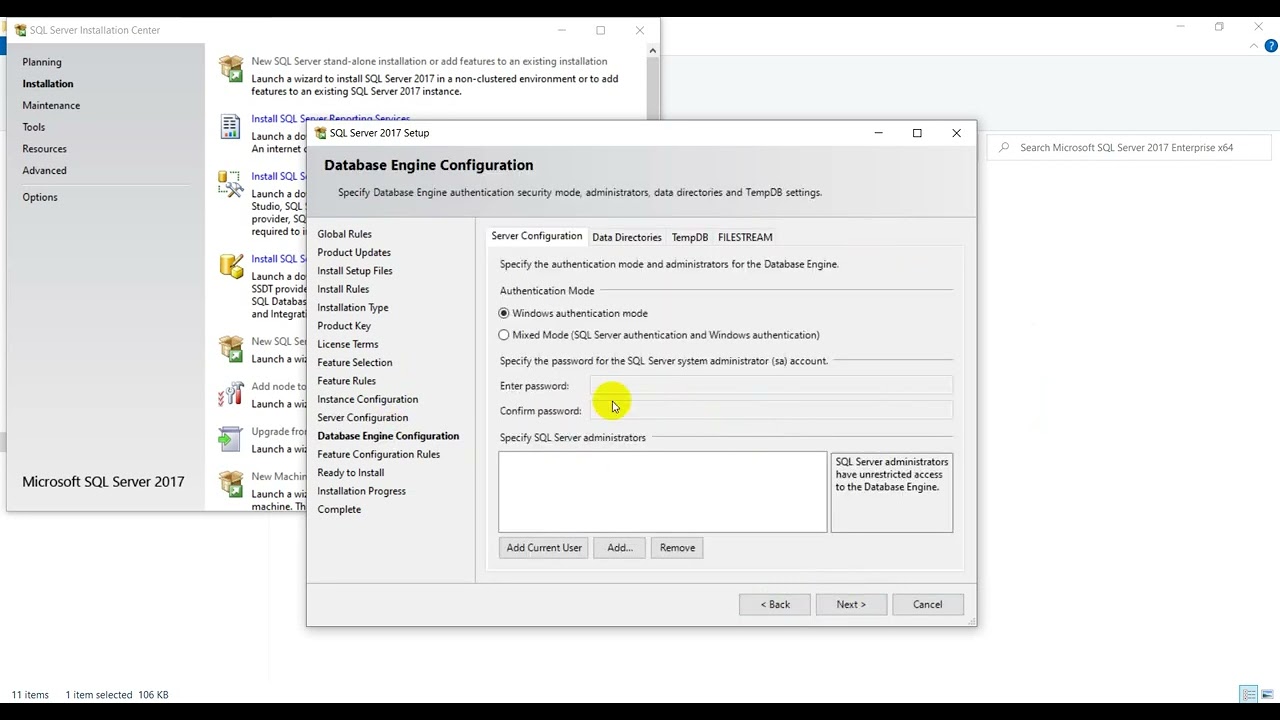Screen dimensions: 1280x720
Task: Click Database Engine Configuration step
Action: tap(388, 436)
